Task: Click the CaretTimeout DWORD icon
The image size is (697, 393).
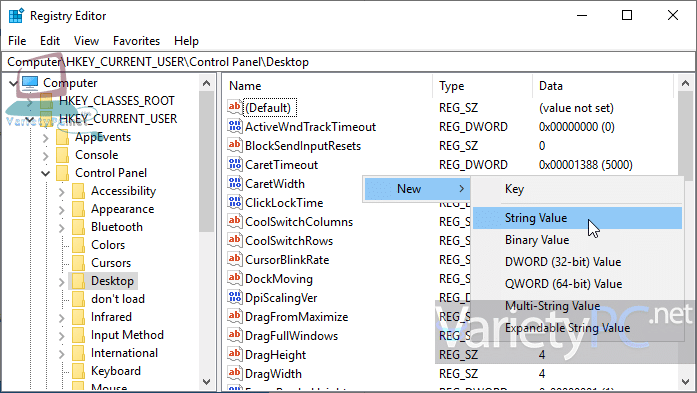Action: 235,164
